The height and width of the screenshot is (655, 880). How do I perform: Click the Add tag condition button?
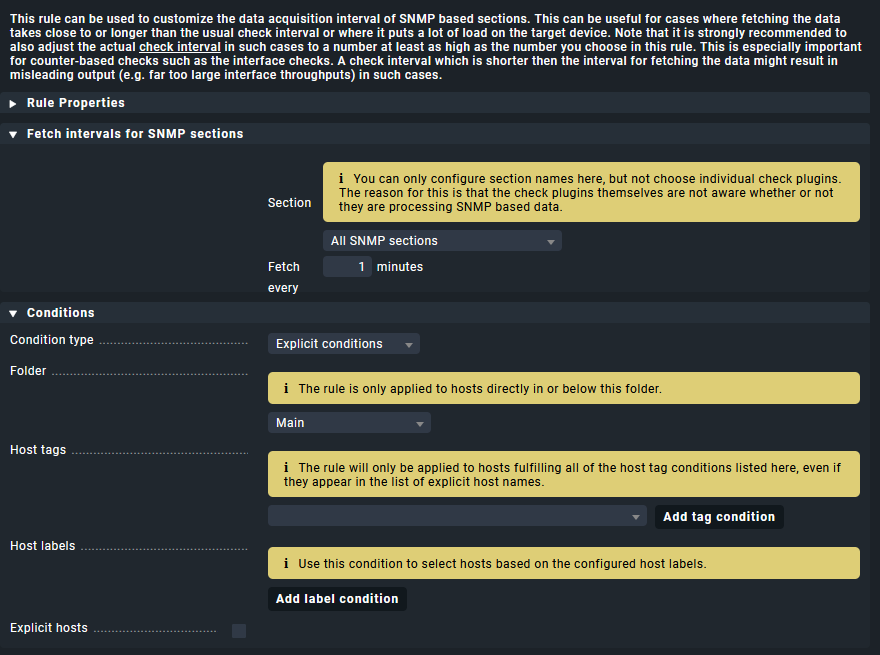click(x=719, y=517)
